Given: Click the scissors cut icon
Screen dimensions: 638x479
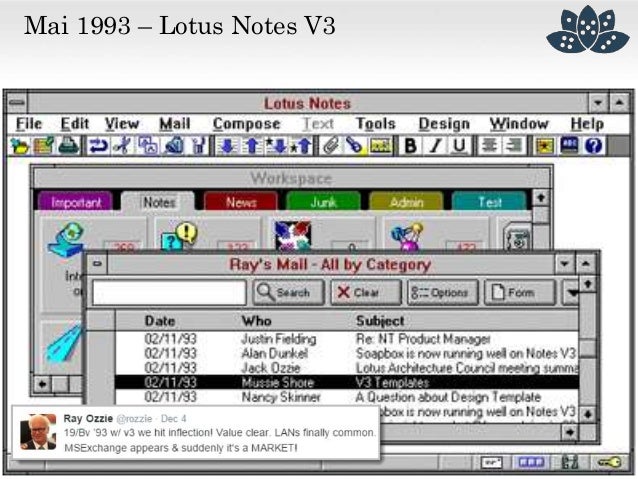Looking at the screenshot, I should click(123, 146).
